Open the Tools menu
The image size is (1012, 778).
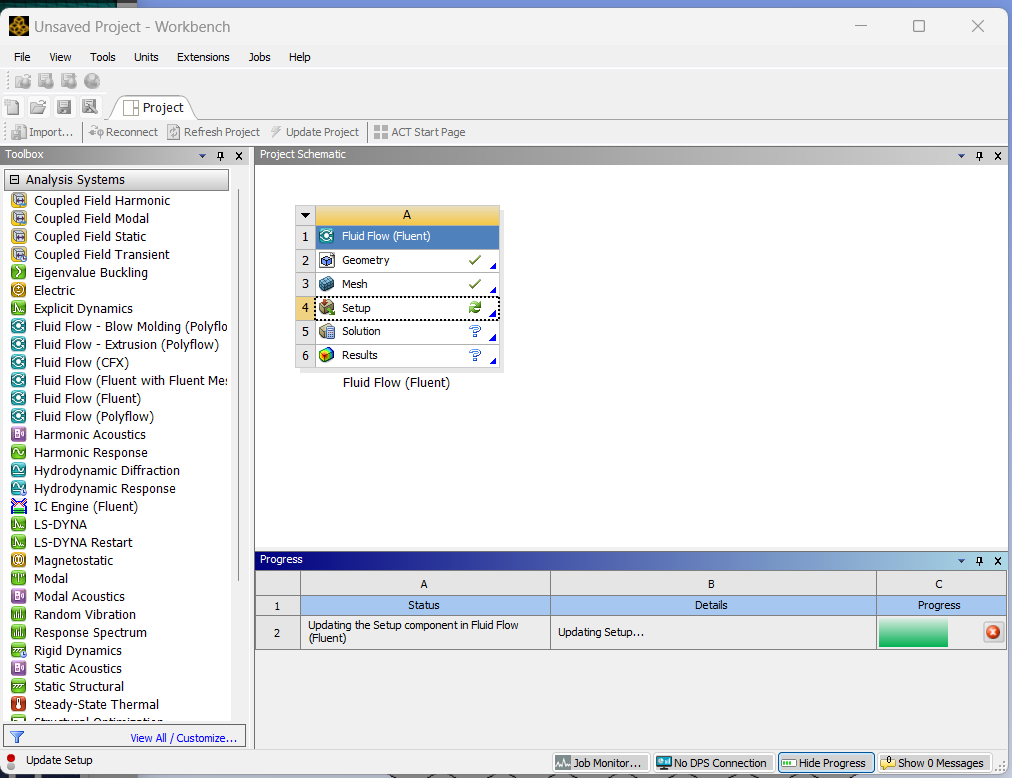pyautogui.click(x=103, y=57)
